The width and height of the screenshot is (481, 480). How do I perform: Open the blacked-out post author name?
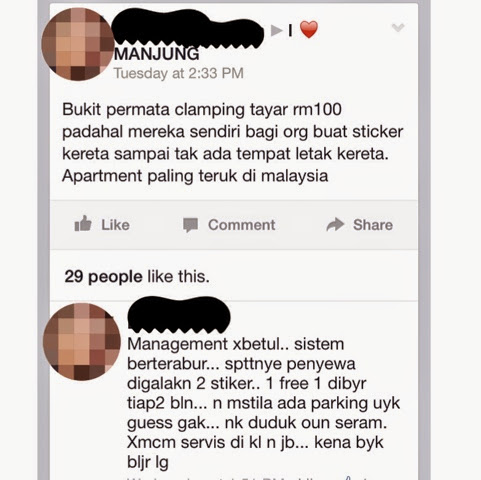188,29
